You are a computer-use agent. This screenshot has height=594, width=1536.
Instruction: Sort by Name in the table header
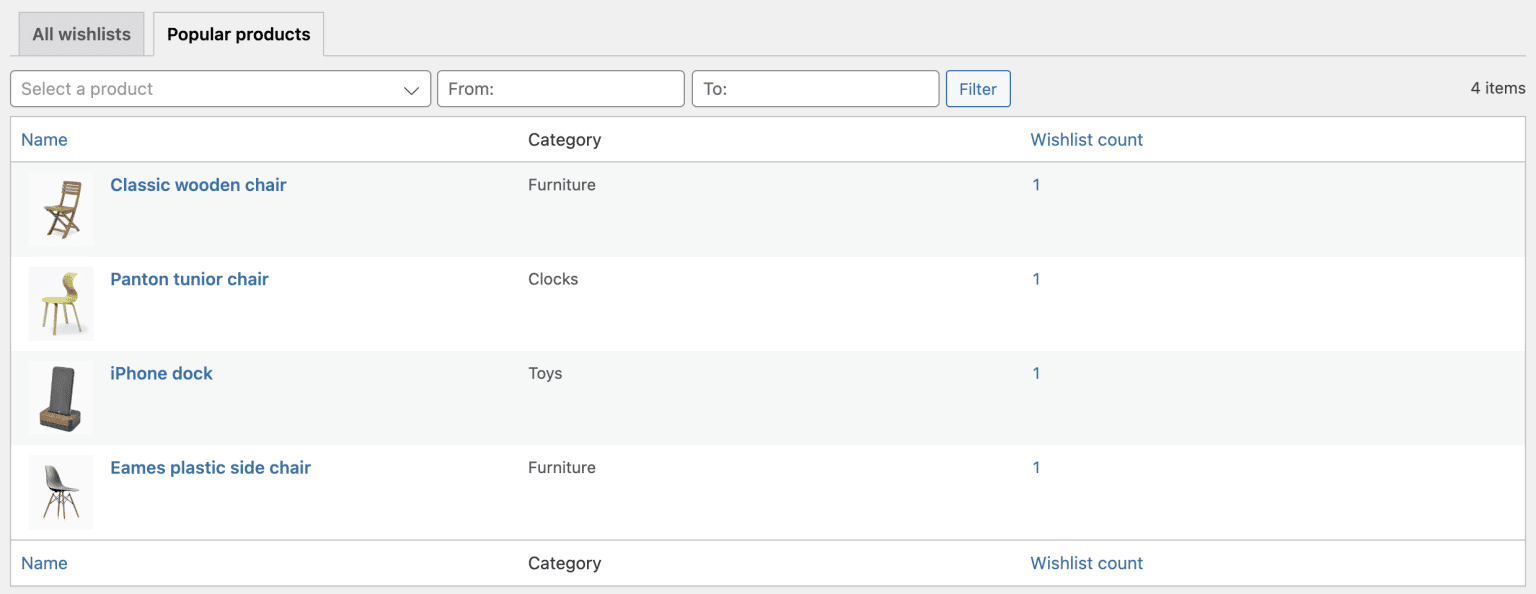pyautogui.click(x=44, y=140)
